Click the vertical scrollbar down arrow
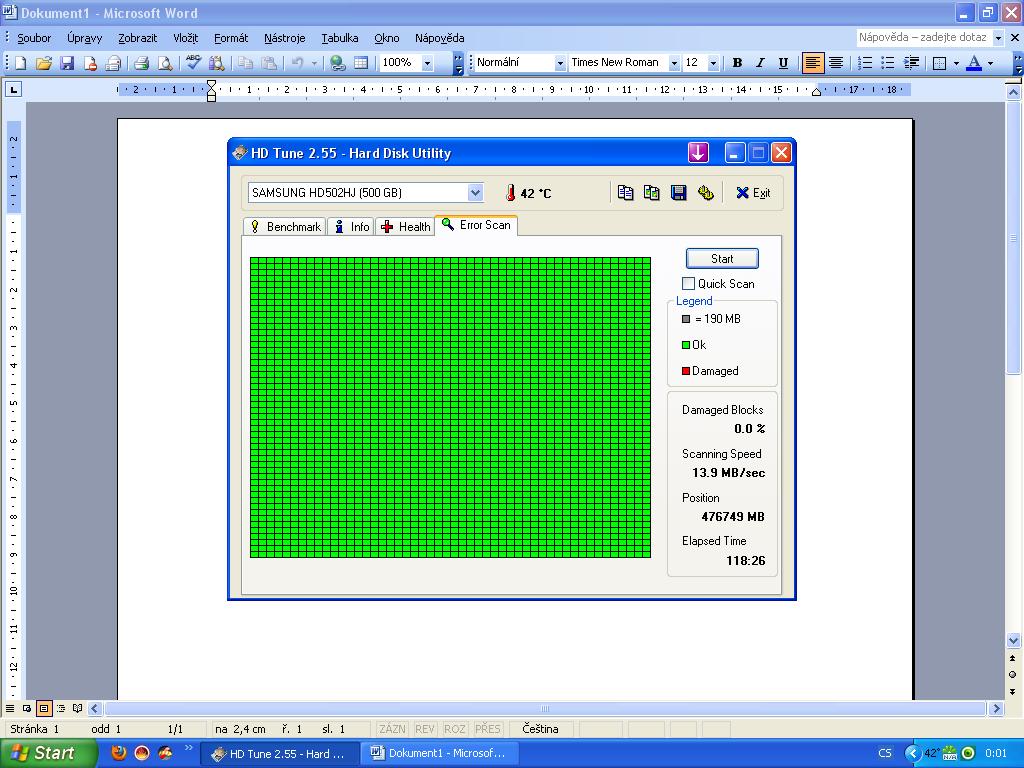This screenshot has height=768, width=1024. pyautogui.click(x=1014, y=640)
